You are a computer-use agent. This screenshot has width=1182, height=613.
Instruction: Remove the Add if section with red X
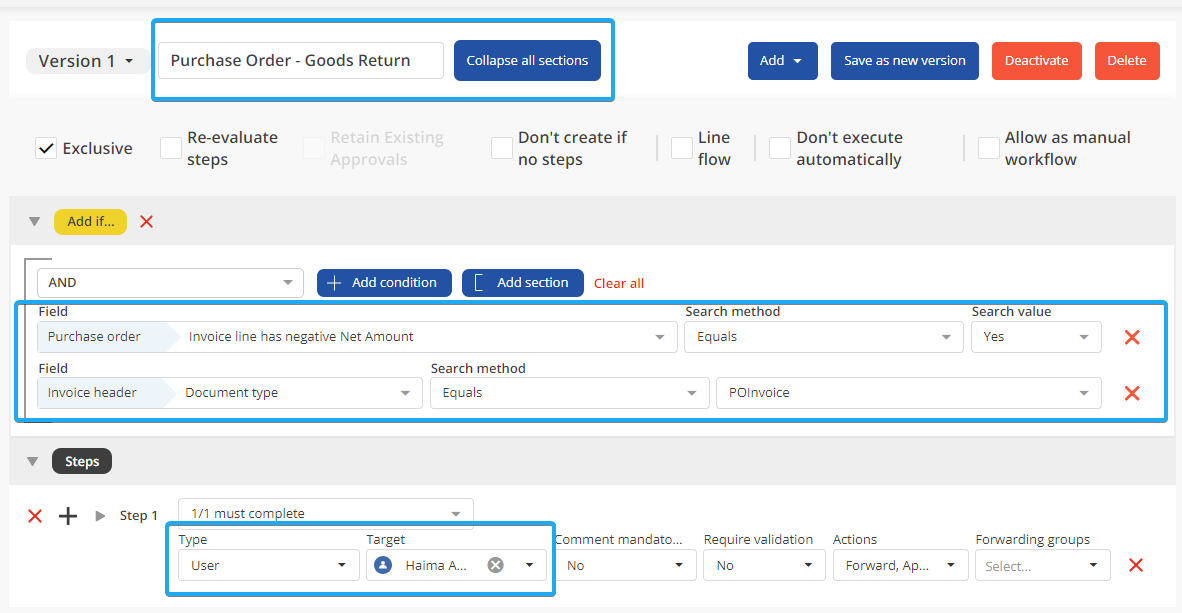pos(147,222)
